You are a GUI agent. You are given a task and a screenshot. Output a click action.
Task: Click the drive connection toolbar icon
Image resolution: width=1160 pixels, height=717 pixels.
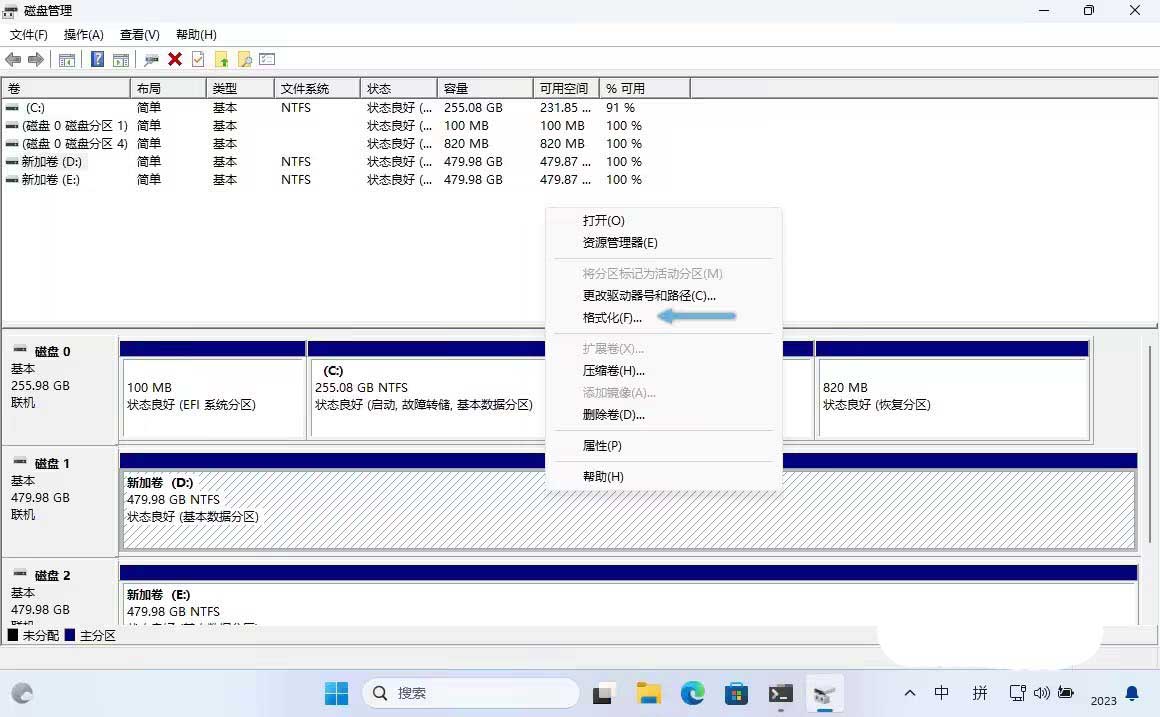(x=152, y=60)
